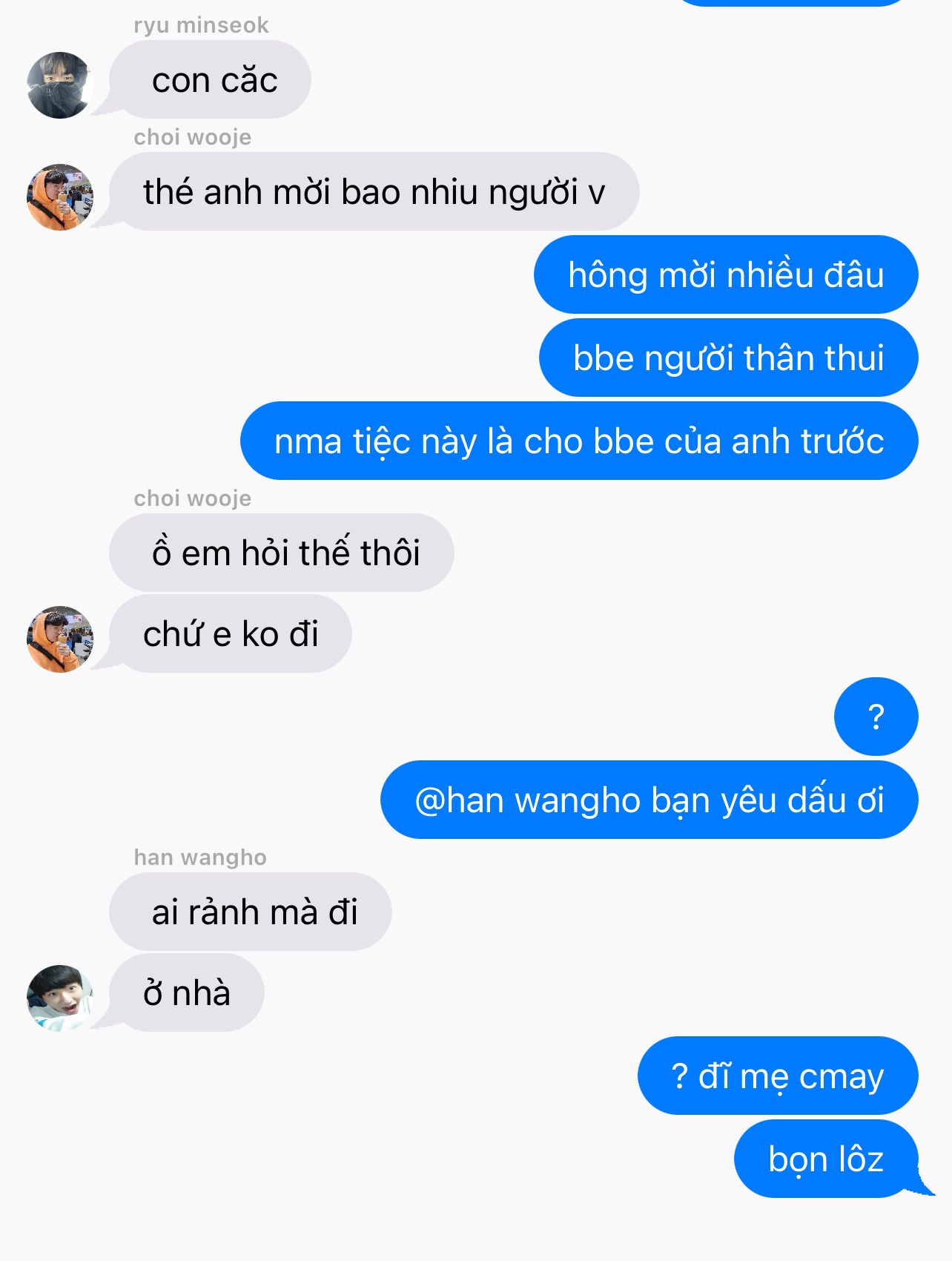The width and height of the screenshot is (952, 1261).
Task: Tap the 'bbe người thân thui' message
Action: pyautogui.click(x=729, y=358)
